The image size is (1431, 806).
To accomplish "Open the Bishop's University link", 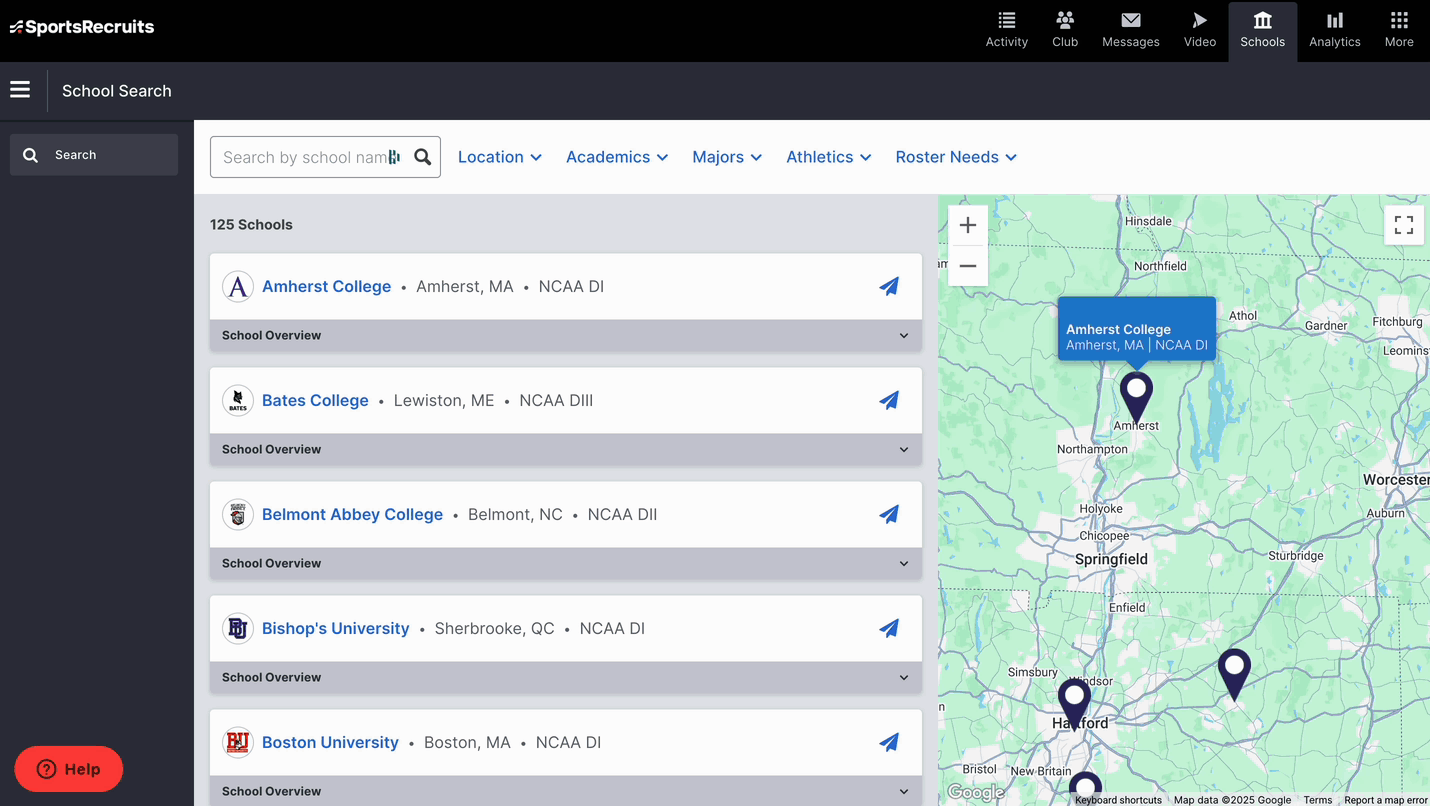I will tap(335, 628).
